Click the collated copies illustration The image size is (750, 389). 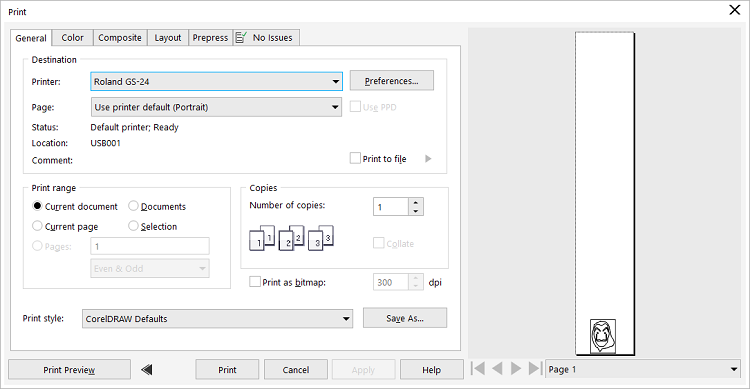[x=291, y=238]
